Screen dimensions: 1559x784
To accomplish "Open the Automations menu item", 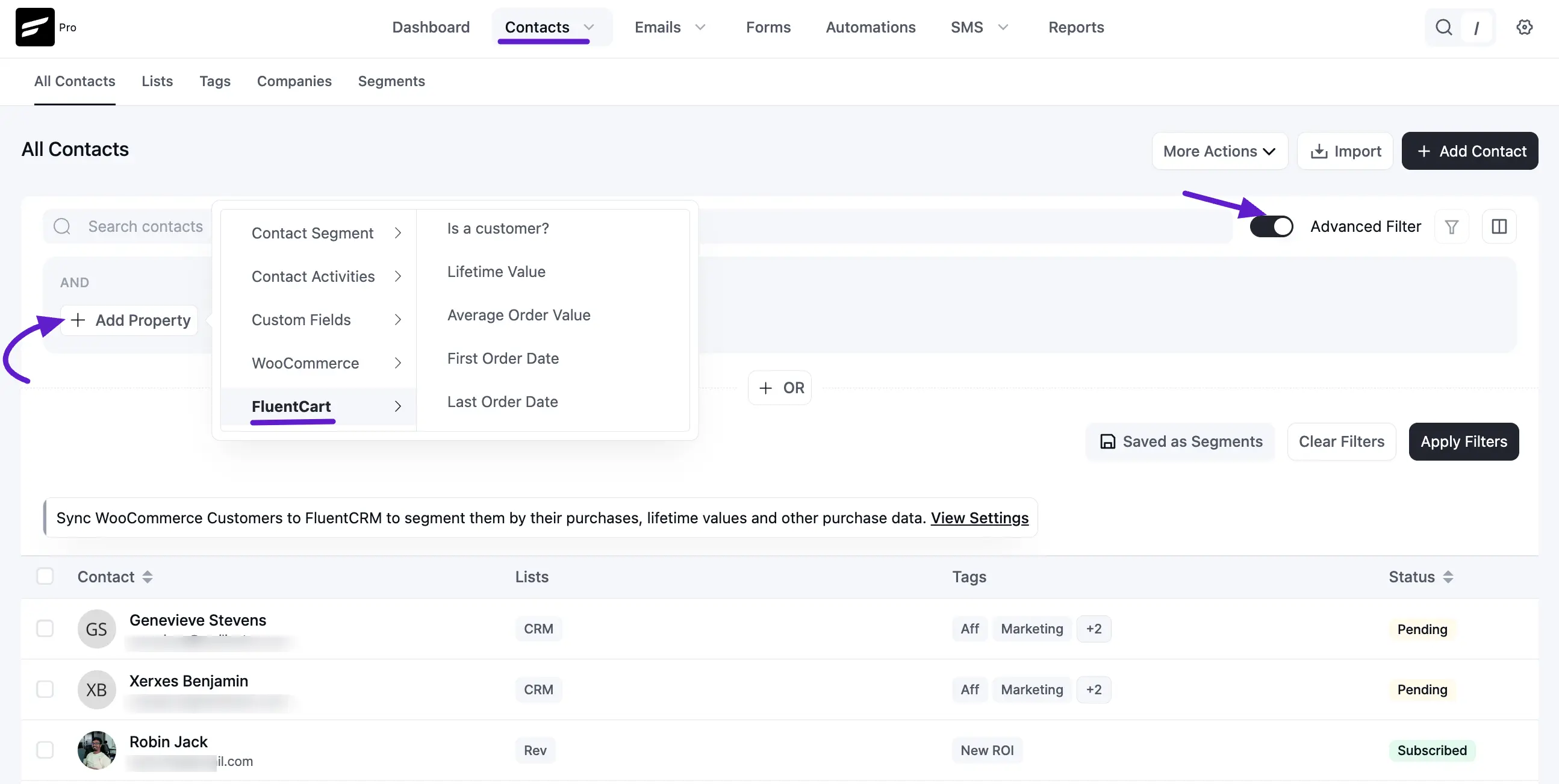I will pyautogui.click(x=870, y=27).
